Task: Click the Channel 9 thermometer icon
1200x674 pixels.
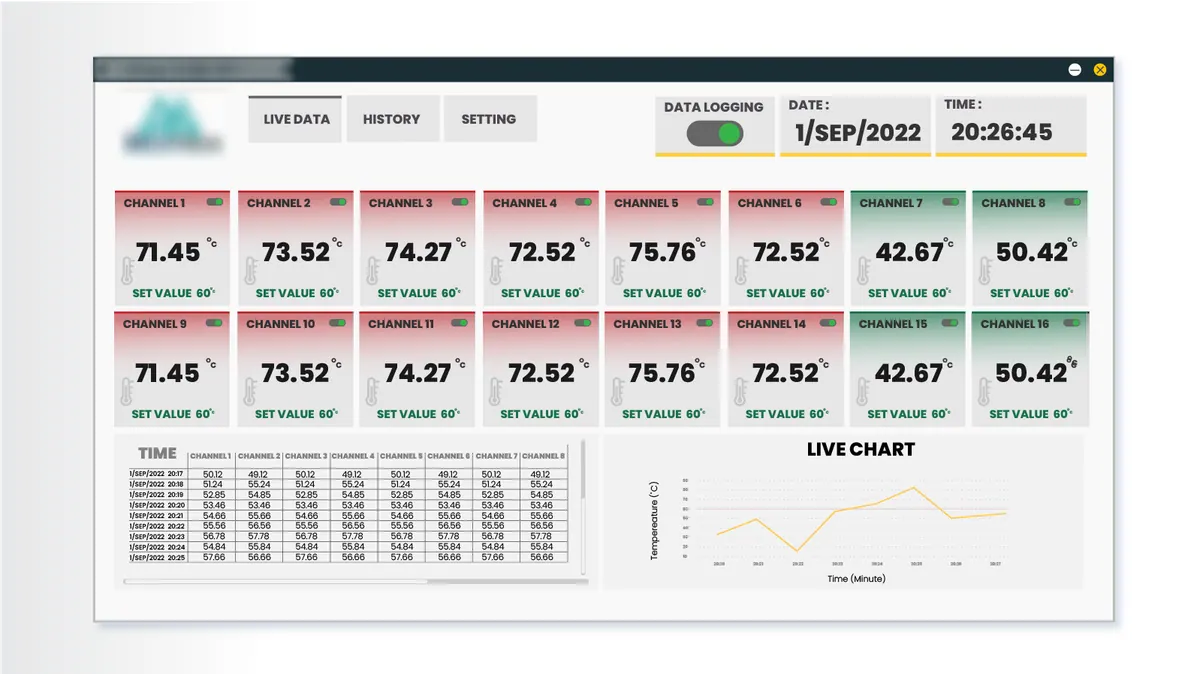Action: (127, 393)
